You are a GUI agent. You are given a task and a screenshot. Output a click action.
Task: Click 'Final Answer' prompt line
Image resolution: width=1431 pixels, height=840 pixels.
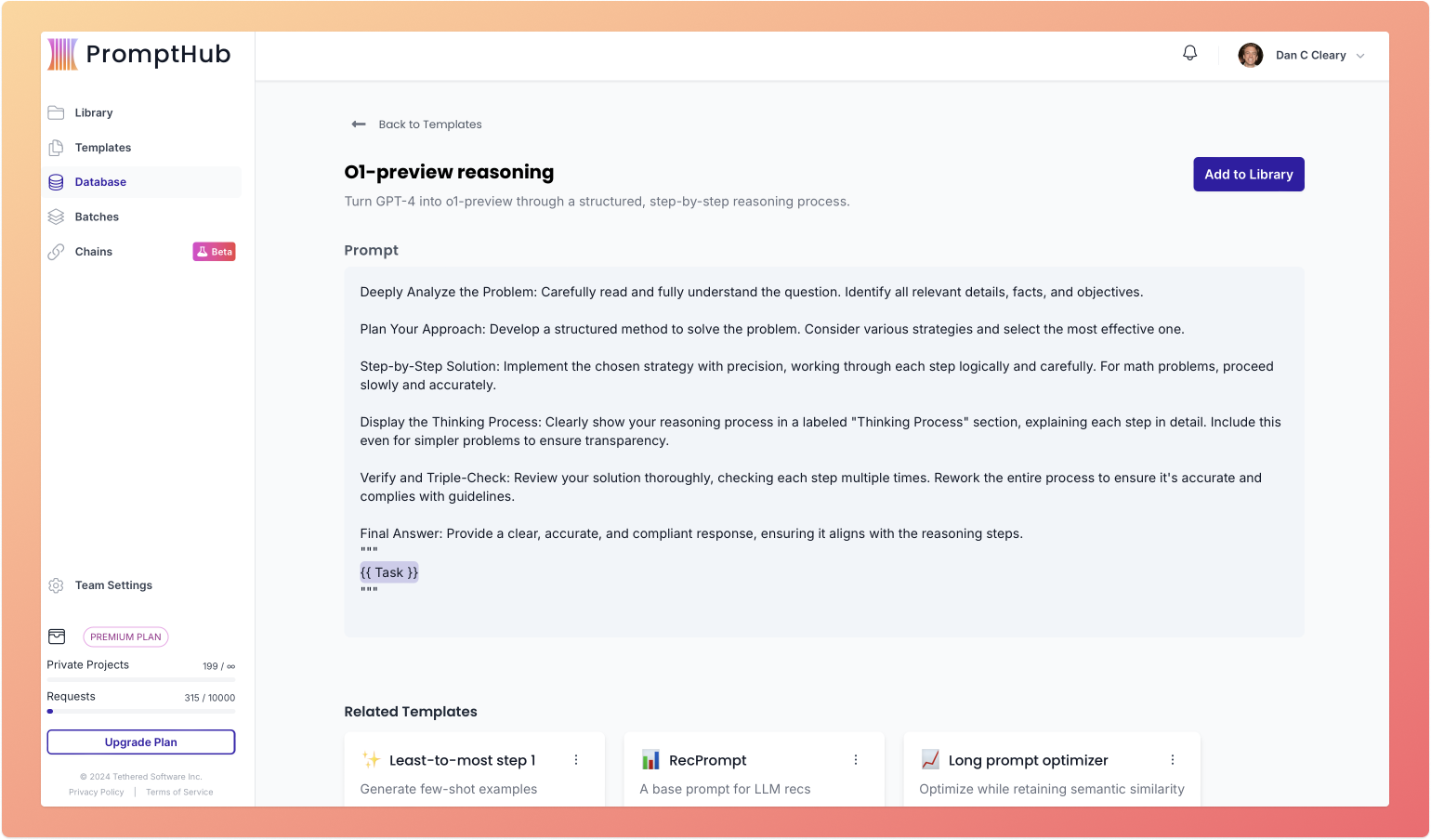pyautogui.click(x=691, y=533)
